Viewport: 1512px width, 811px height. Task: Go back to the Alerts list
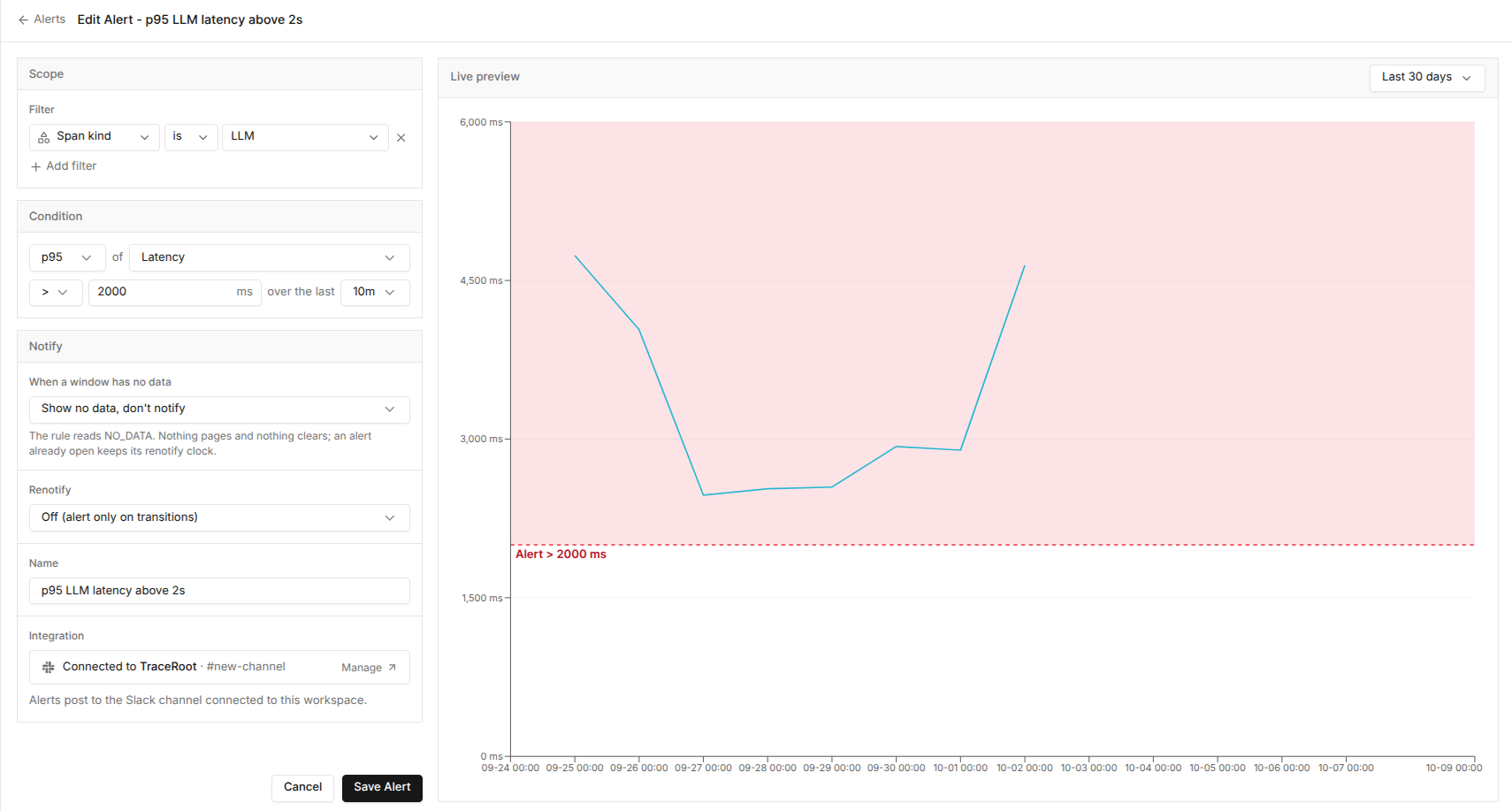(x=42, y=19)
